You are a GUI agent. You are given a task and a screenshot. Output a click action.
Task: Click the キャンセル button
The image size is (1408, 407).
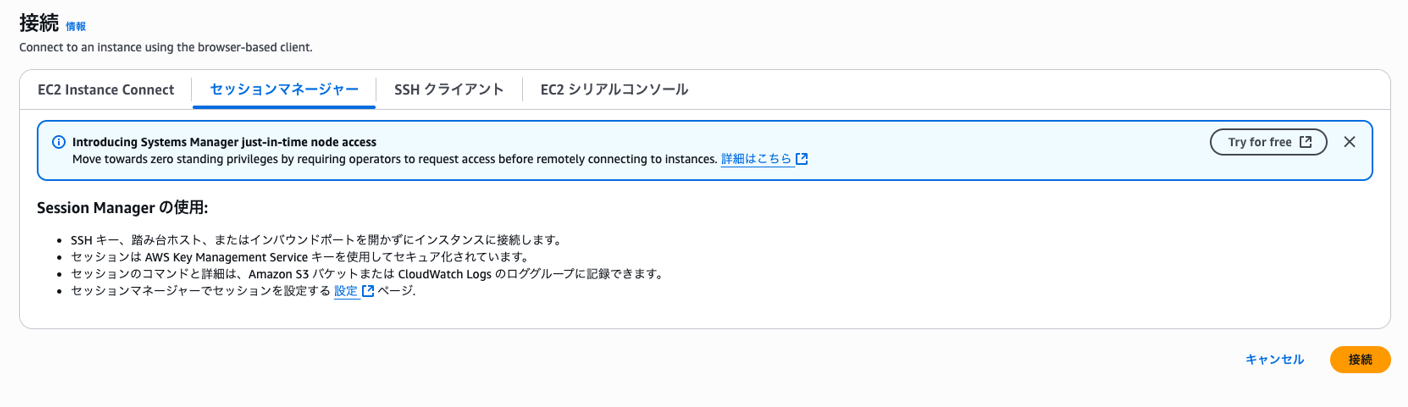click(1274, 360)
